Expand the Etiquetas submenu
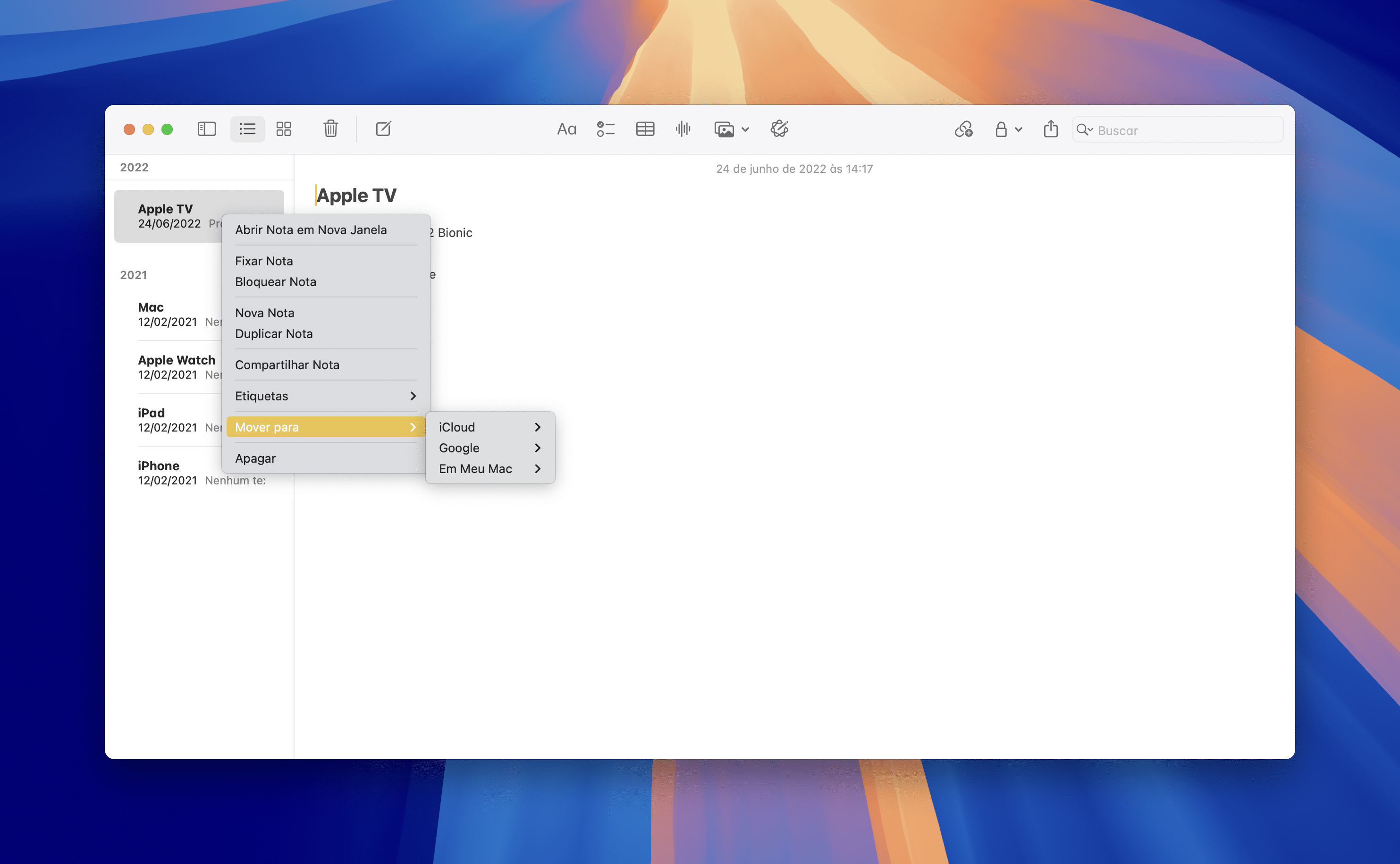The height and width of the screenshot is (864, 1400). 326,396
